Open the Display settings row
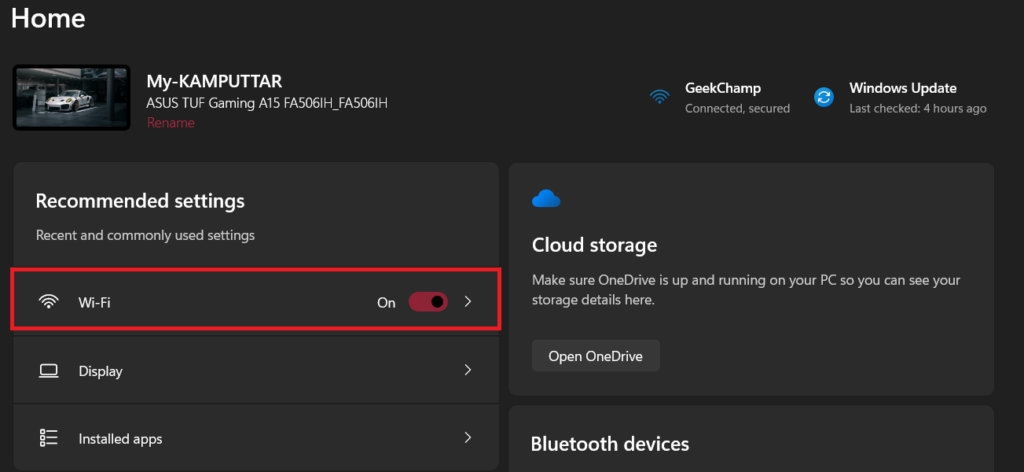1024x472 pixels. (x=100, y=371)
